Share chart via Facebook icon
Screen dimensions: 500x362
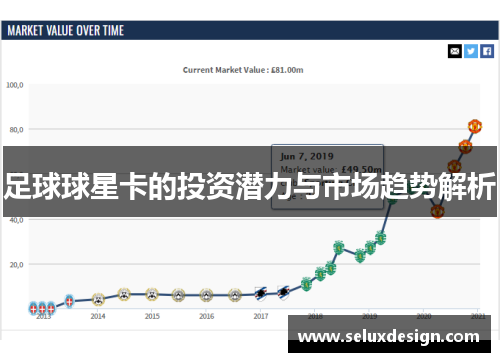(x=487, y=51)
